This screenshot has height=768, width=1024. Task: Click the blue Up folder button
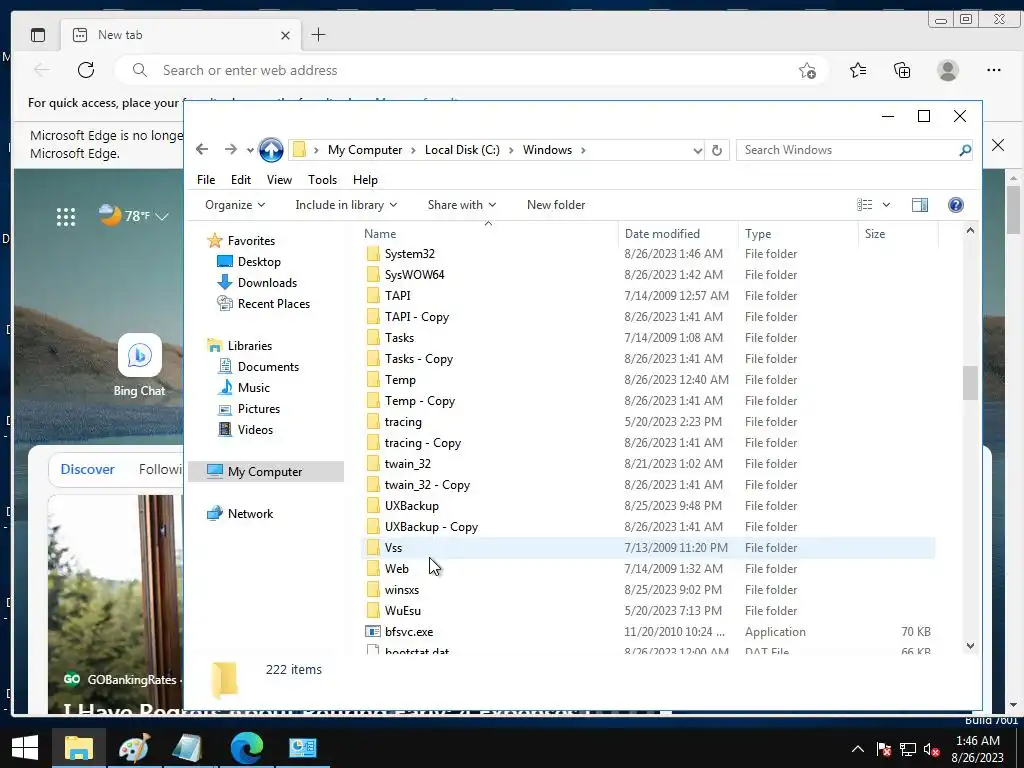tap(271, 150)
